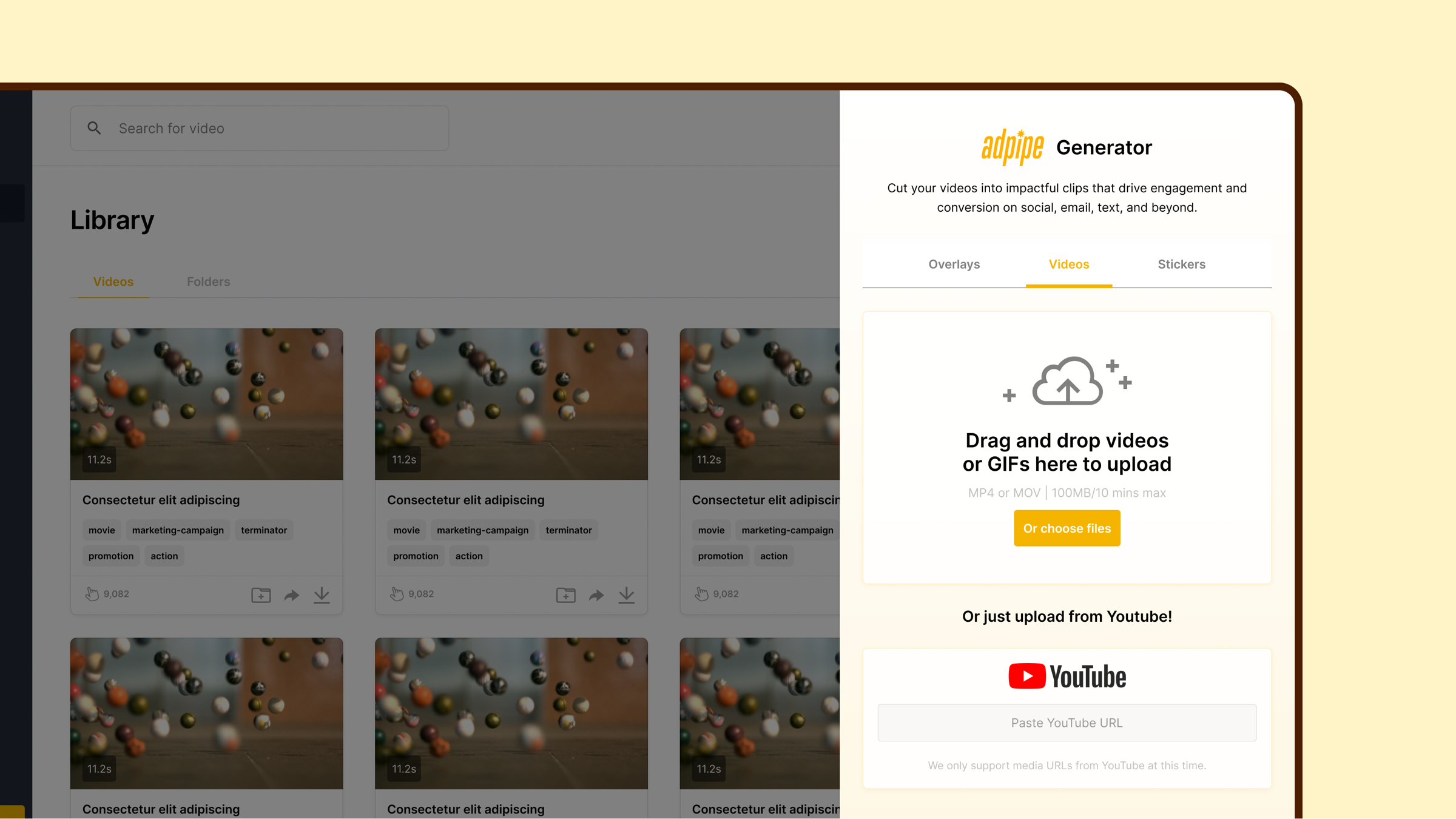Image resolution: width=1456 pixels, height=819 pixels.
Task: Open second bottom-row video thumbnail
Action: point(511,713)
